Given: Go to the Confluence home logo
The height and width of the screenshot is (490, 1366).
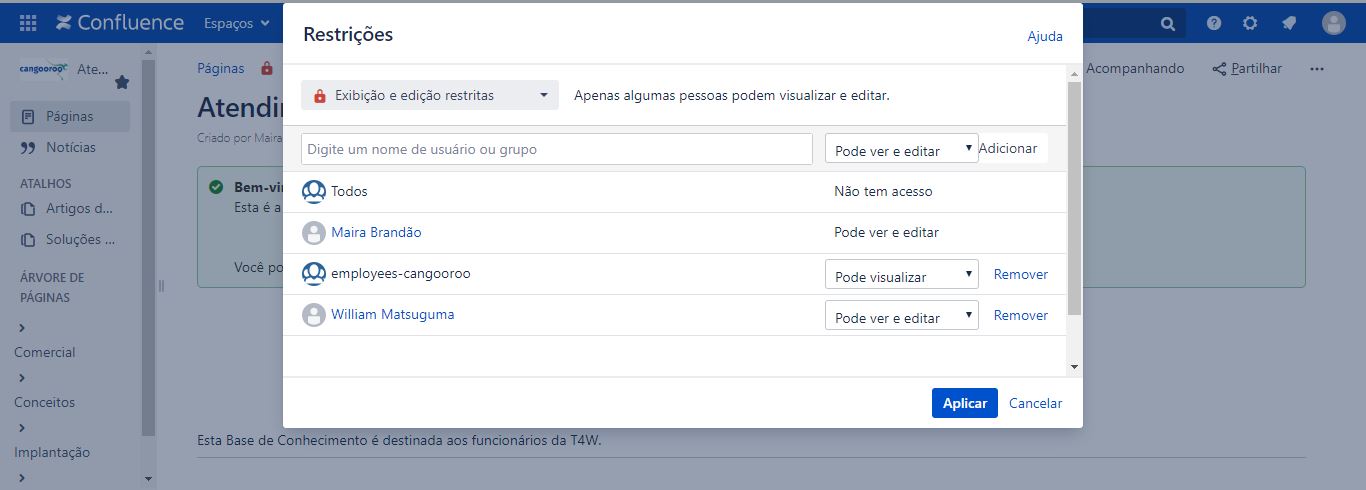Looking at the screenshot, I should point(120,22).
